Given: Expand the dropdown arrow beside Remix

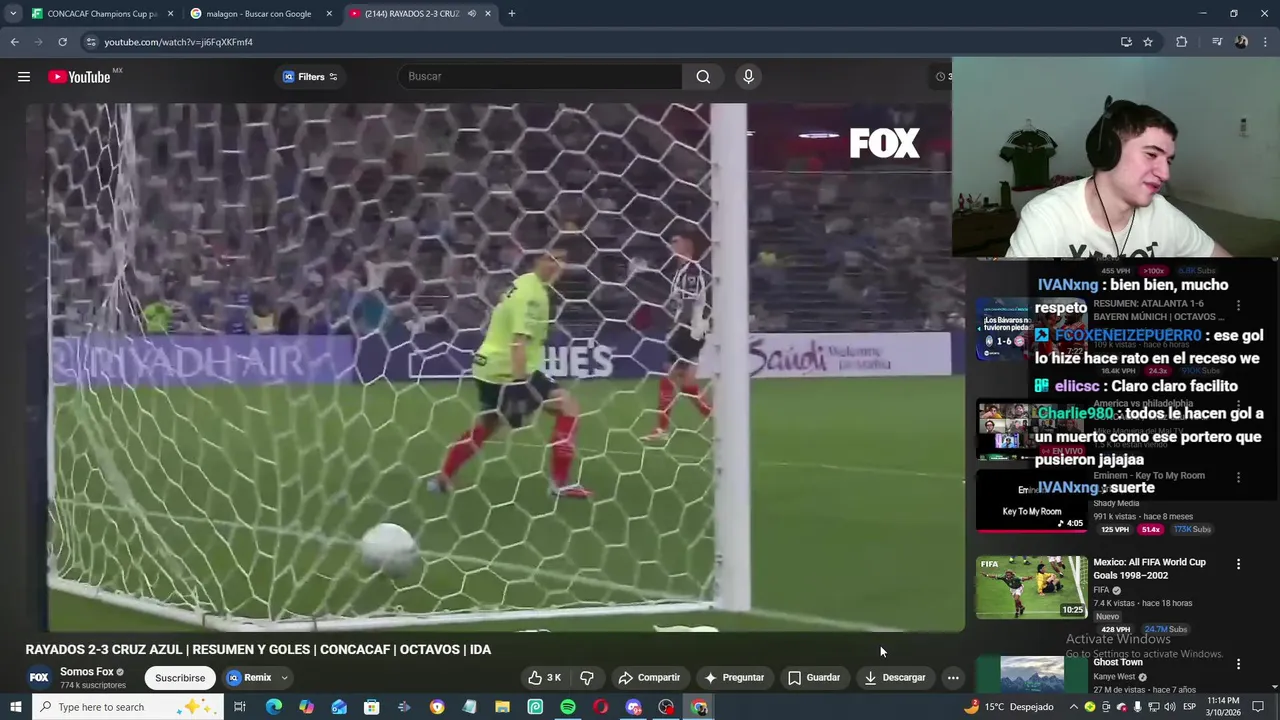Looking at the screenshot, I should coord(284,678).
